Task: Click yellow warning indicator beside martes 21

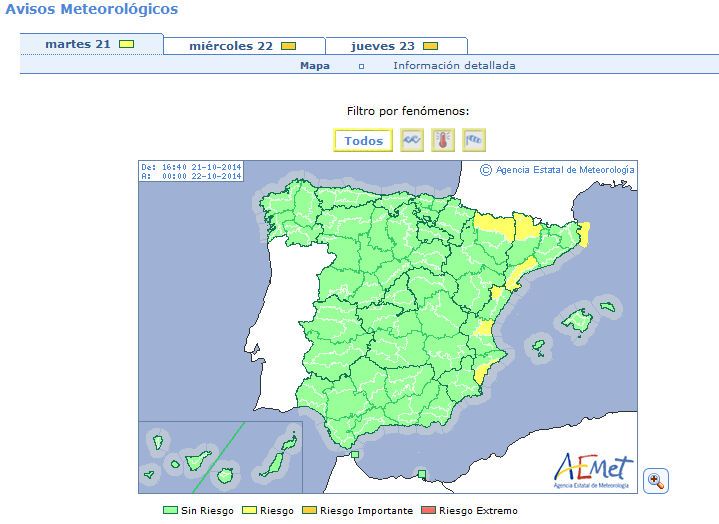Action: [x=126, y=44]
